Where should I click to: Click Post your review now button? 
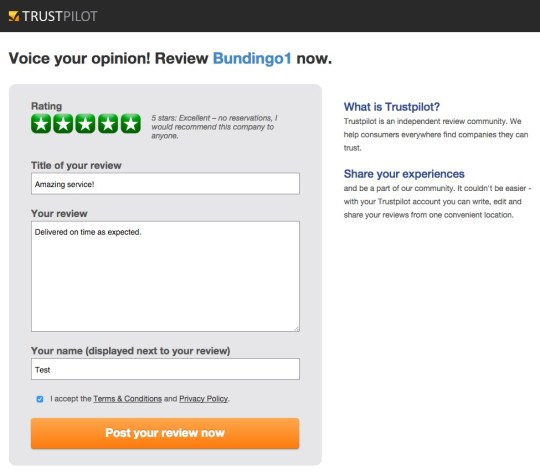[x=165, y=433]
